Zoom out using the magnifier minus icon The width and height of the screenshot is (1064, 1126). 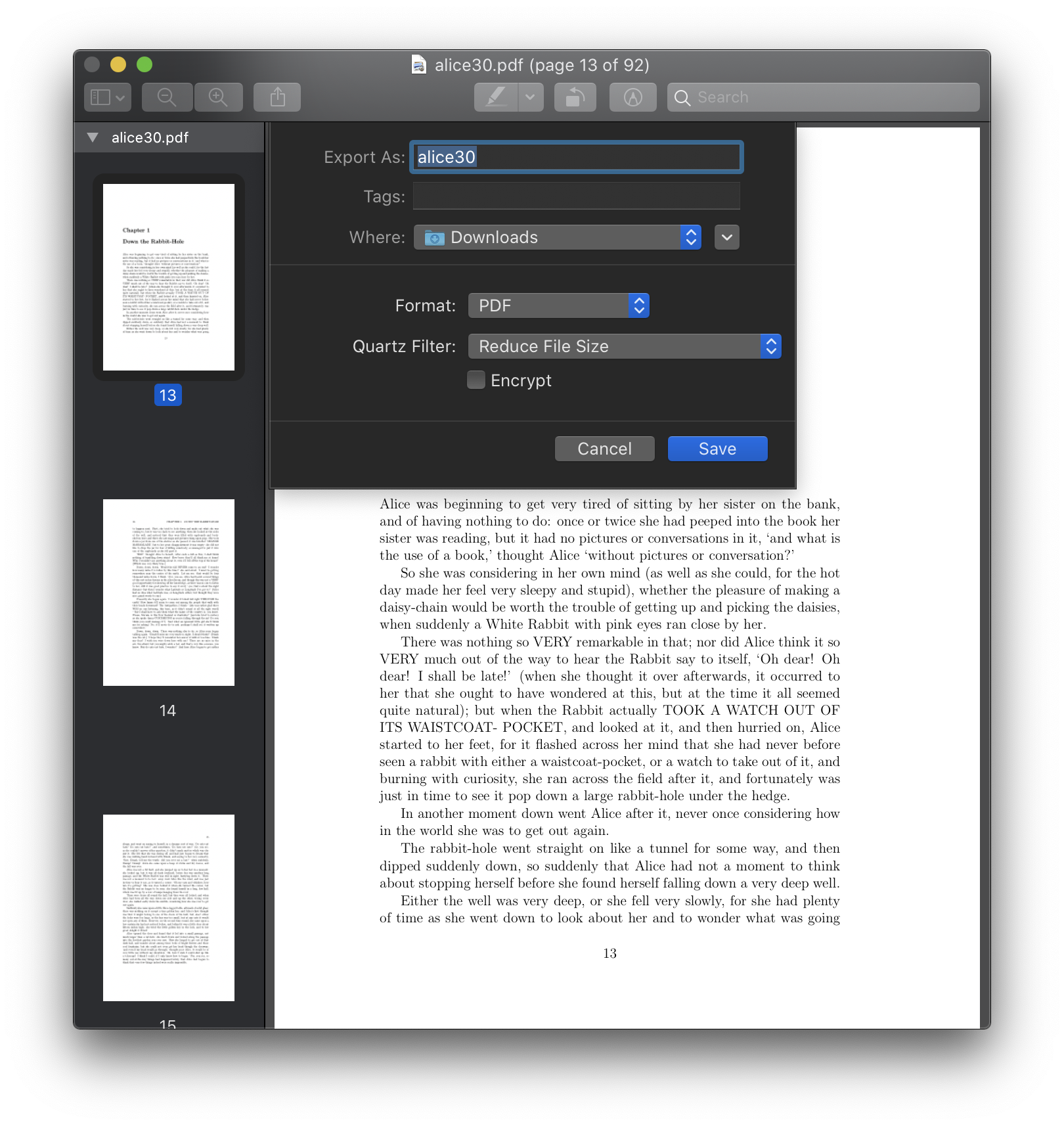167,97
